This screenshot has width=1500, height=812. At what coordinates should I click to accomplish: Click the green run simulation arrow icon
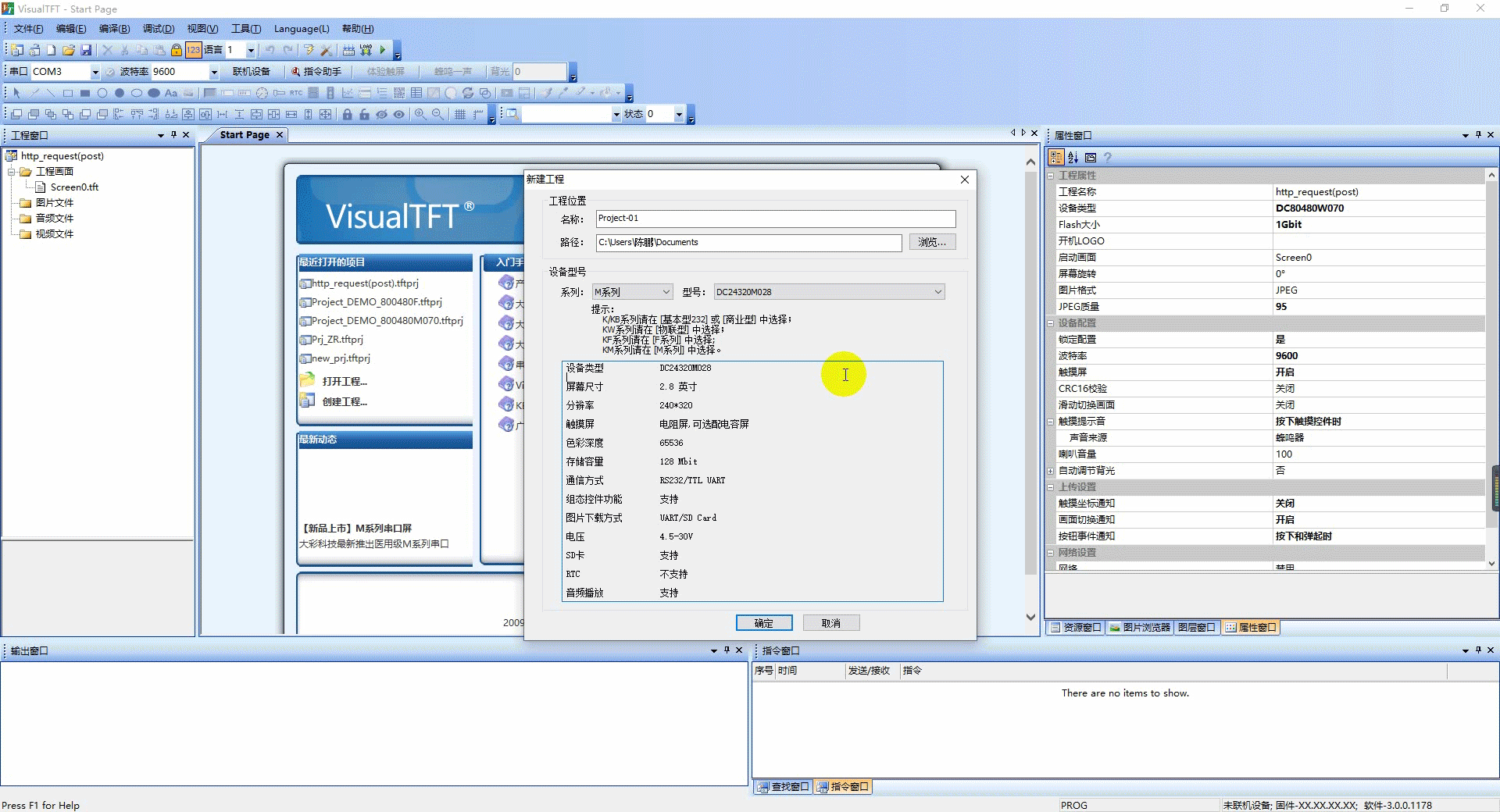383,50
